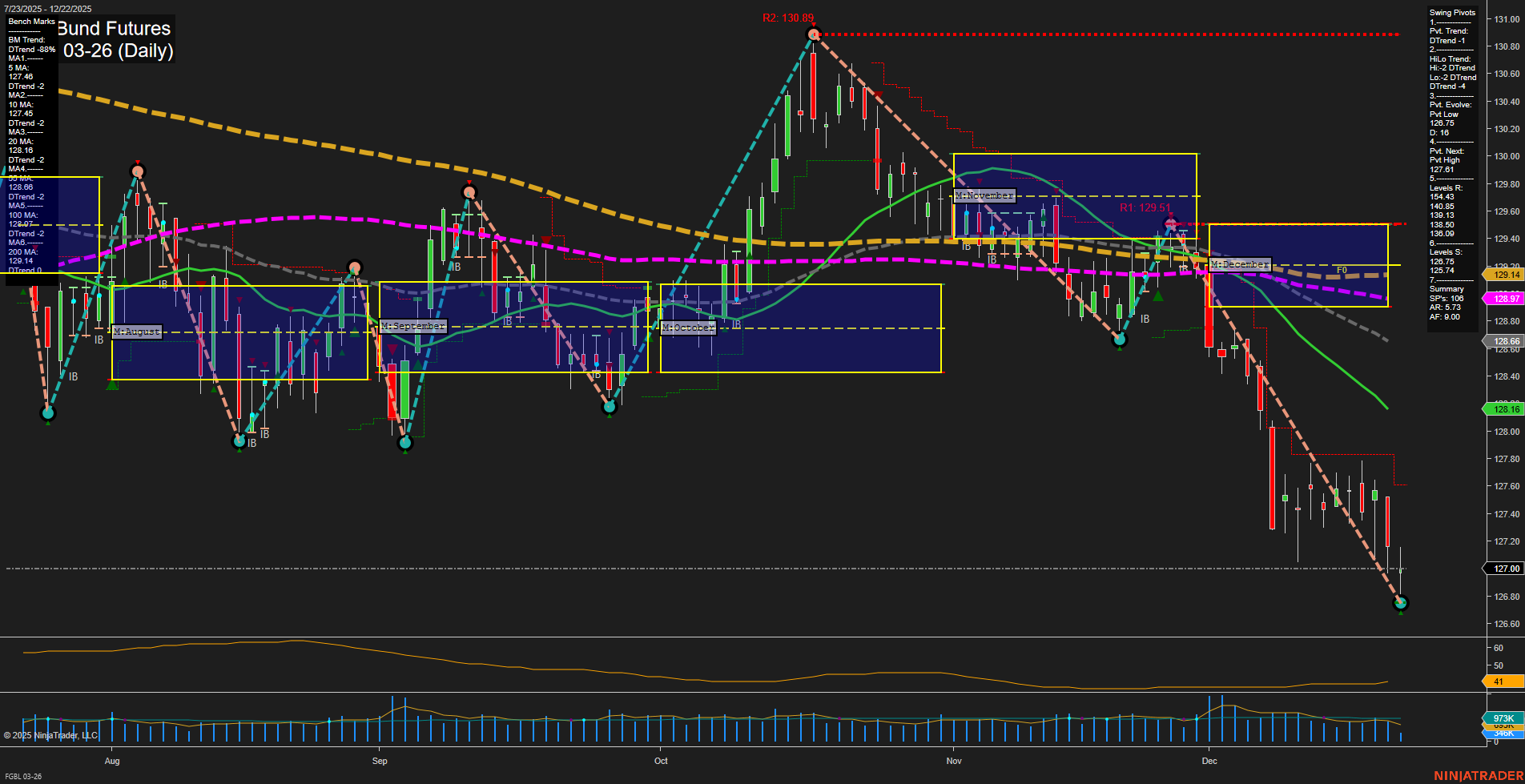Select the R1: 129.51 resistance label
The width and height of the screenshot is (1525, 784).
point(1145,207)
